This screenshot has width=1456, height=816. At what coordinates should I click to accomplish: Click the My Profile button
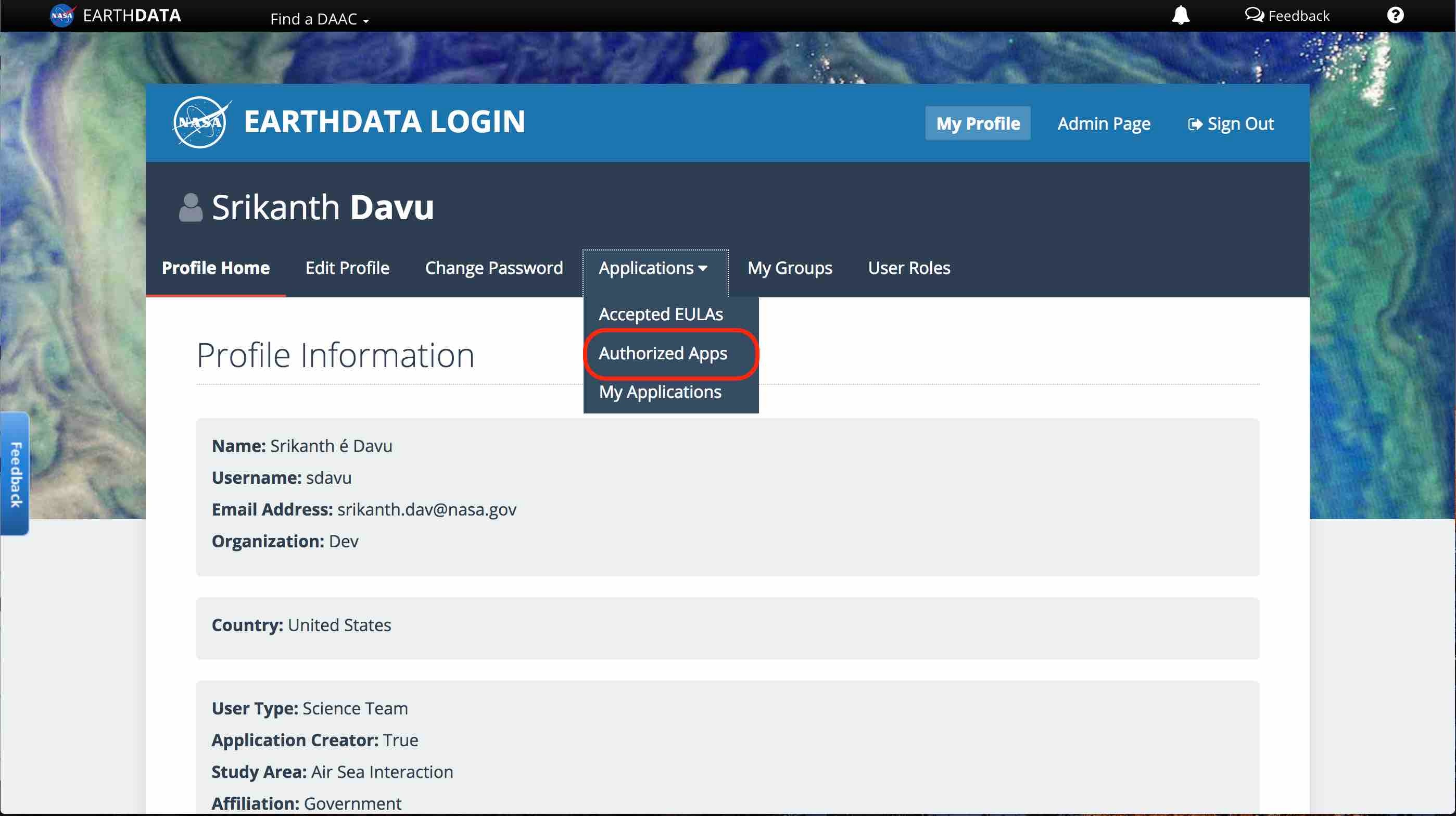pyautogui.click(x=978, y=123)
